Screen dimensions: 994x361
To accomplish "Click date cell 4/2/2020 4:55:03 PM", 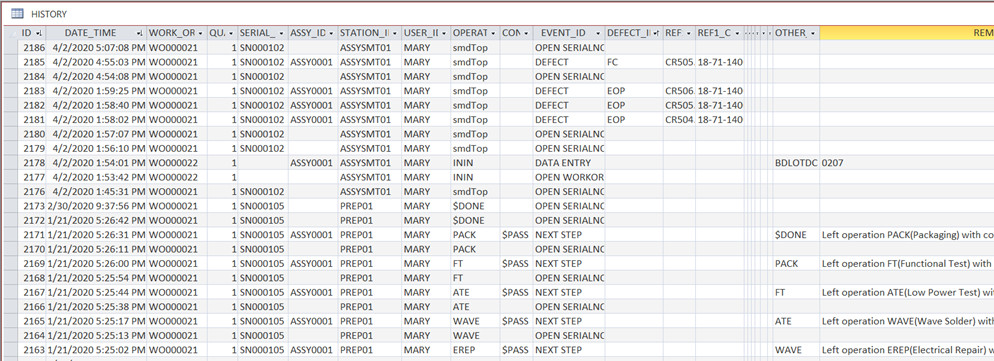I will point(96,62).
